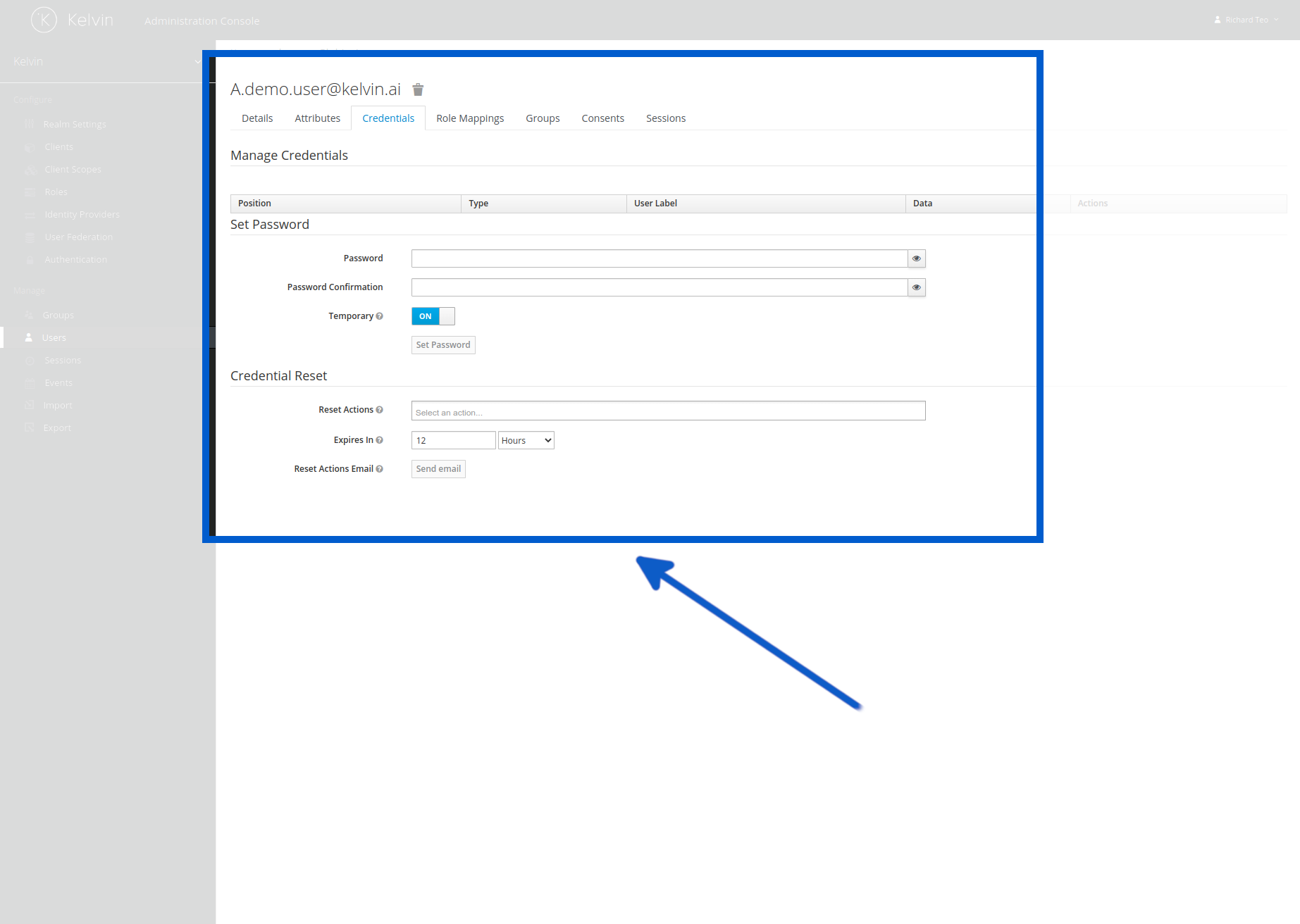1300x924 pixels.
Task: Show the Password field contents
Action: click(915, 258)
